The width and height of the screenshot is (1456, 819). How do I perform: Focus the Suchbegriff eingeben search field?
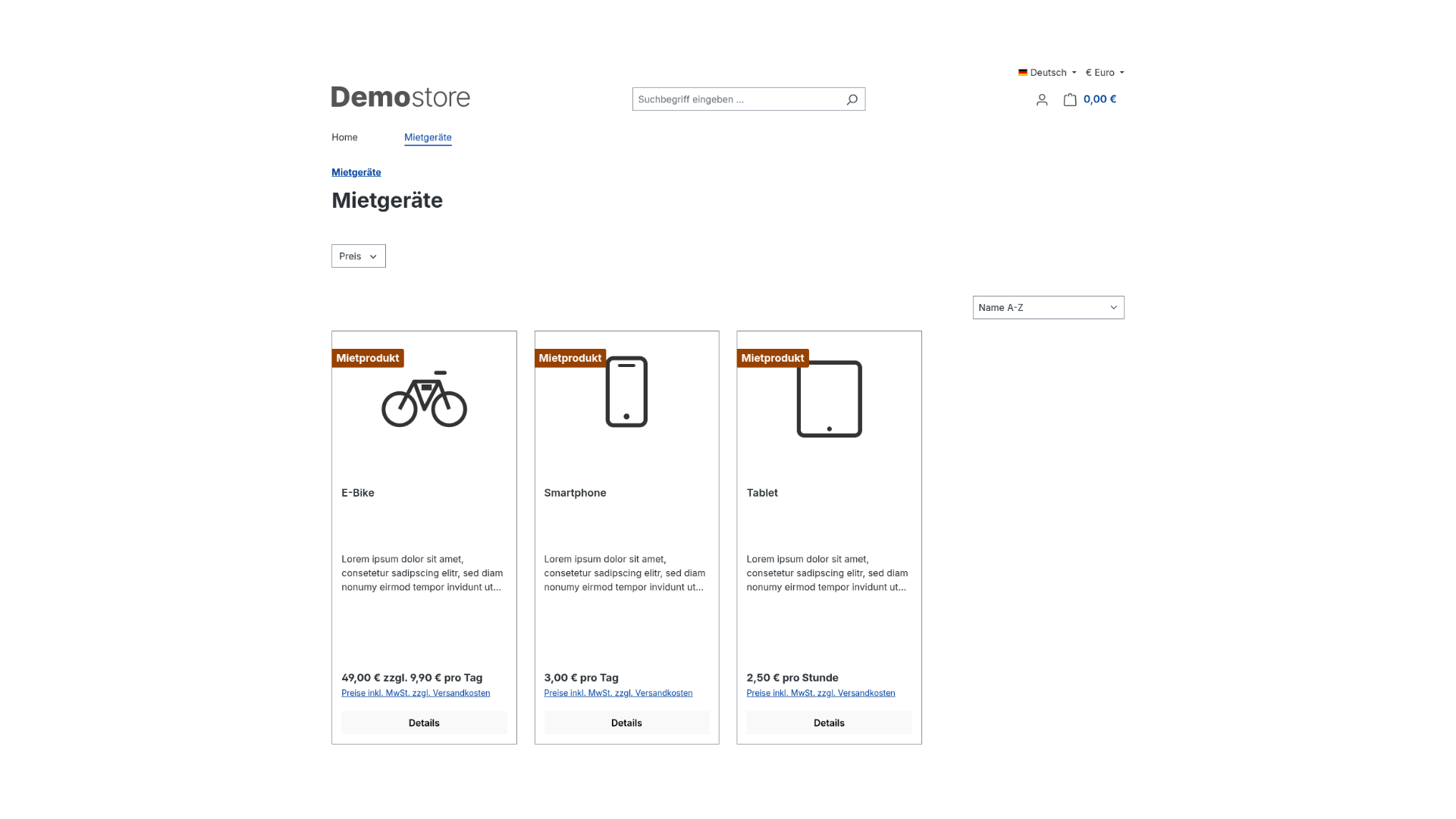pyautogui.click(x=739, y=99)
